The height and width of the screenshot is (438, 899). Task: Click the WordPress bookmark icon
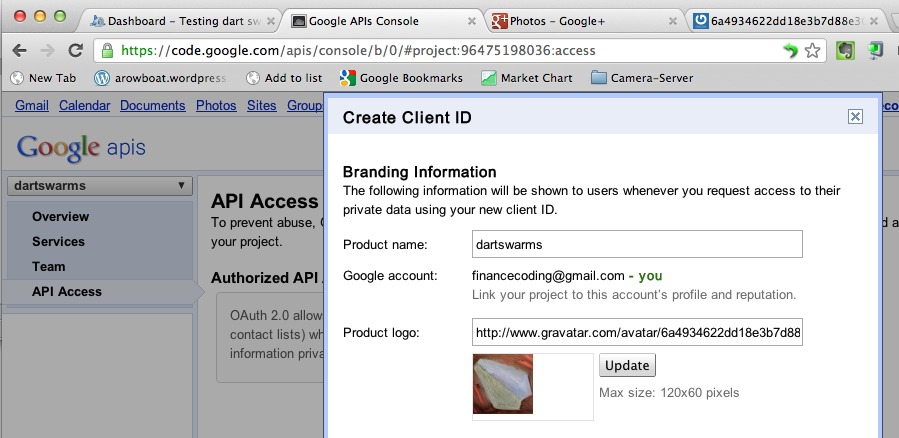102,78
